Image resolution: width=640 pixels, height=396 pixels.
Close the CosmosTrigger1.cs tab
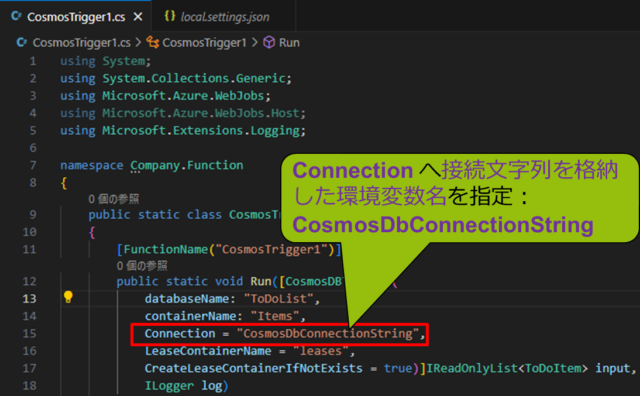pos(138,17)
